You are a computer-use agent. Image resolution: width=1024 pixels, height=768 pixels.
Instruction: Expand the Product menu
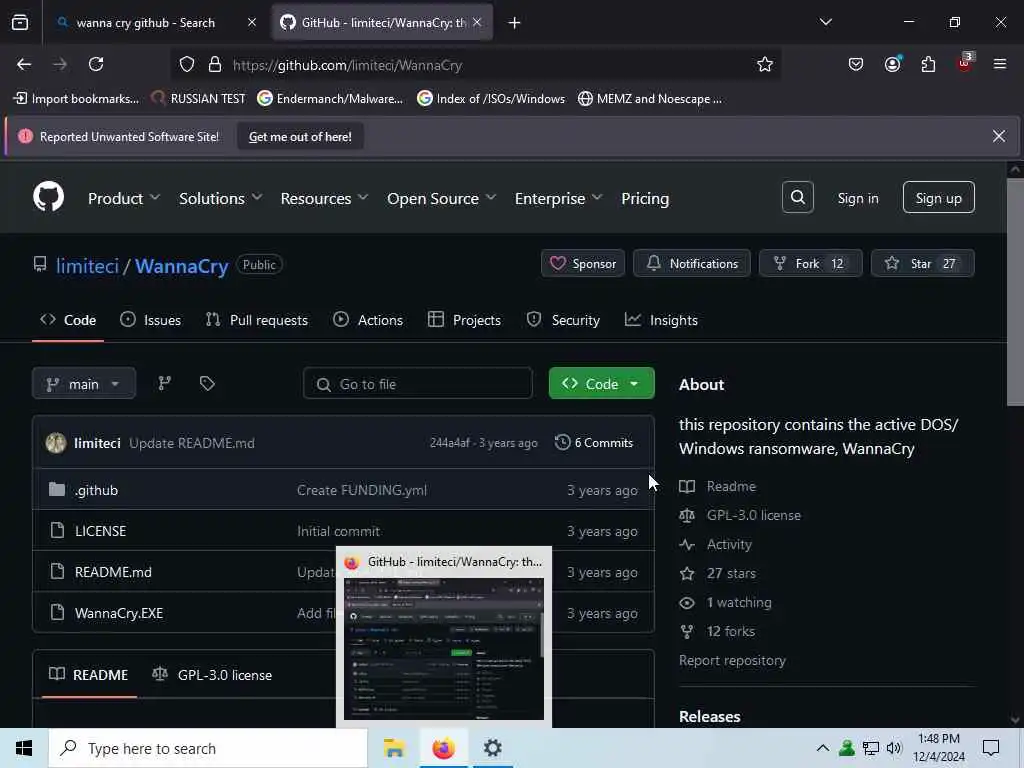123,198
